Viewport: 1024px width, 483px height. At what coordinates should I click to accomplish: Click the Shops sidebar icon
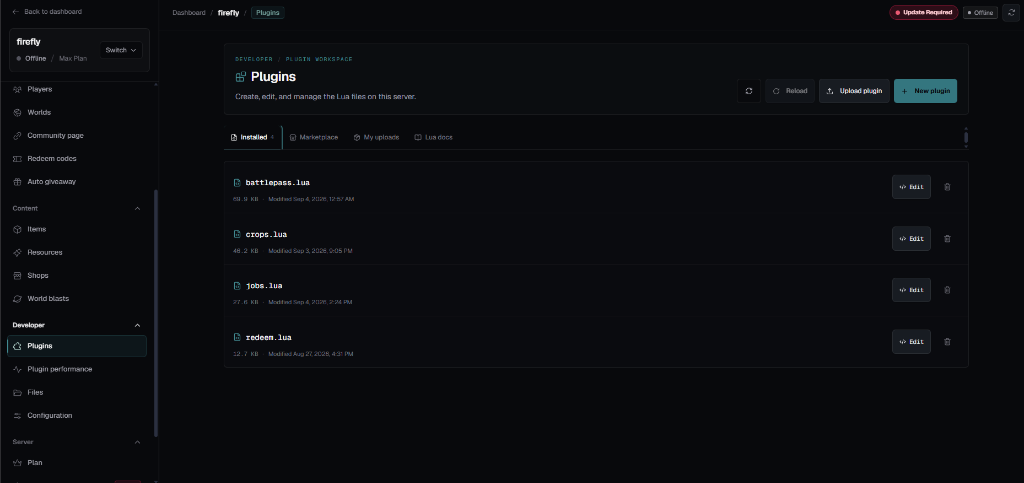[18, 275]
